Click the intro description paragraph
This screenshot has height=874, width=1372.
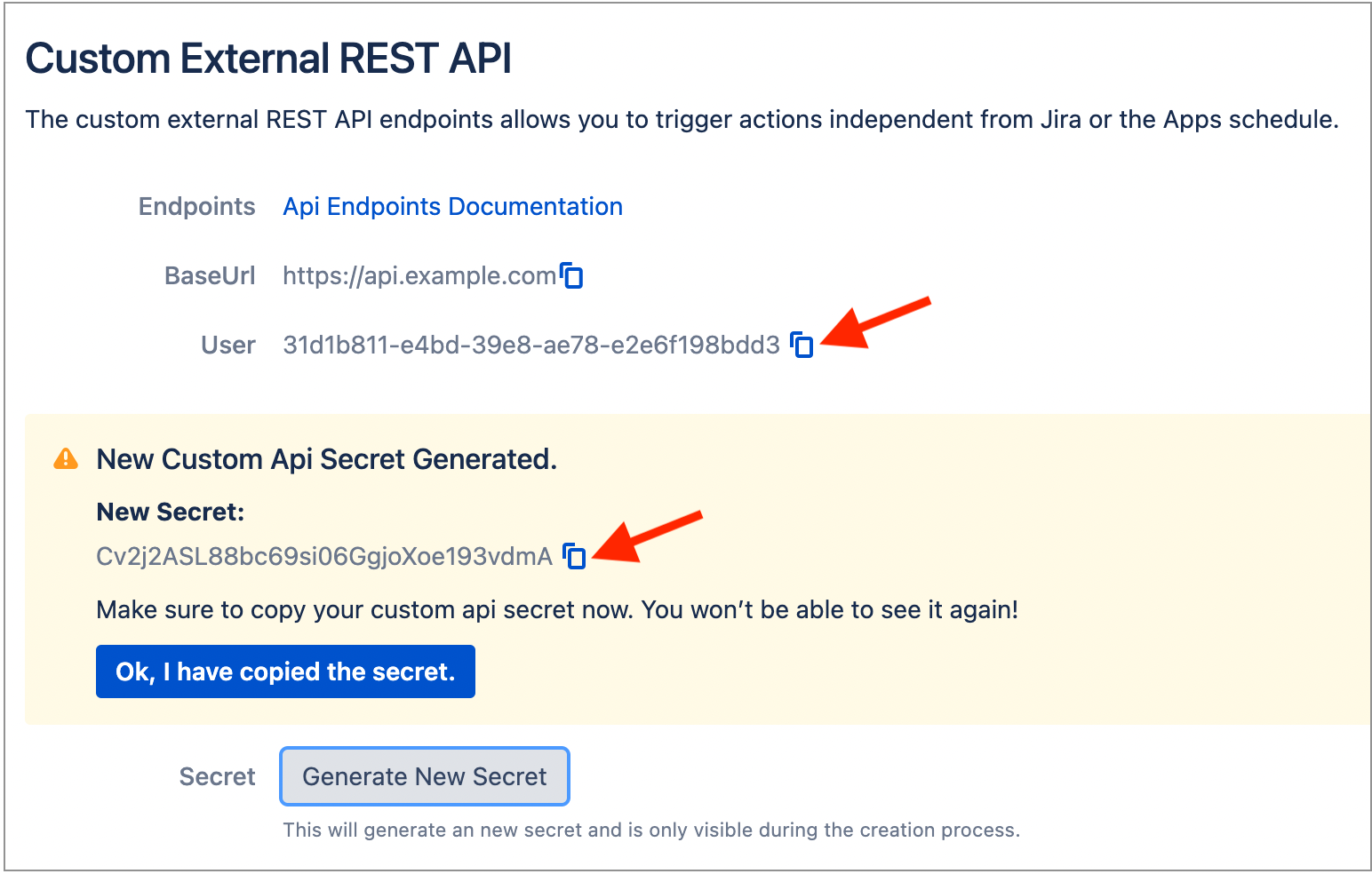pyautogui.click(x=682, y=119)
